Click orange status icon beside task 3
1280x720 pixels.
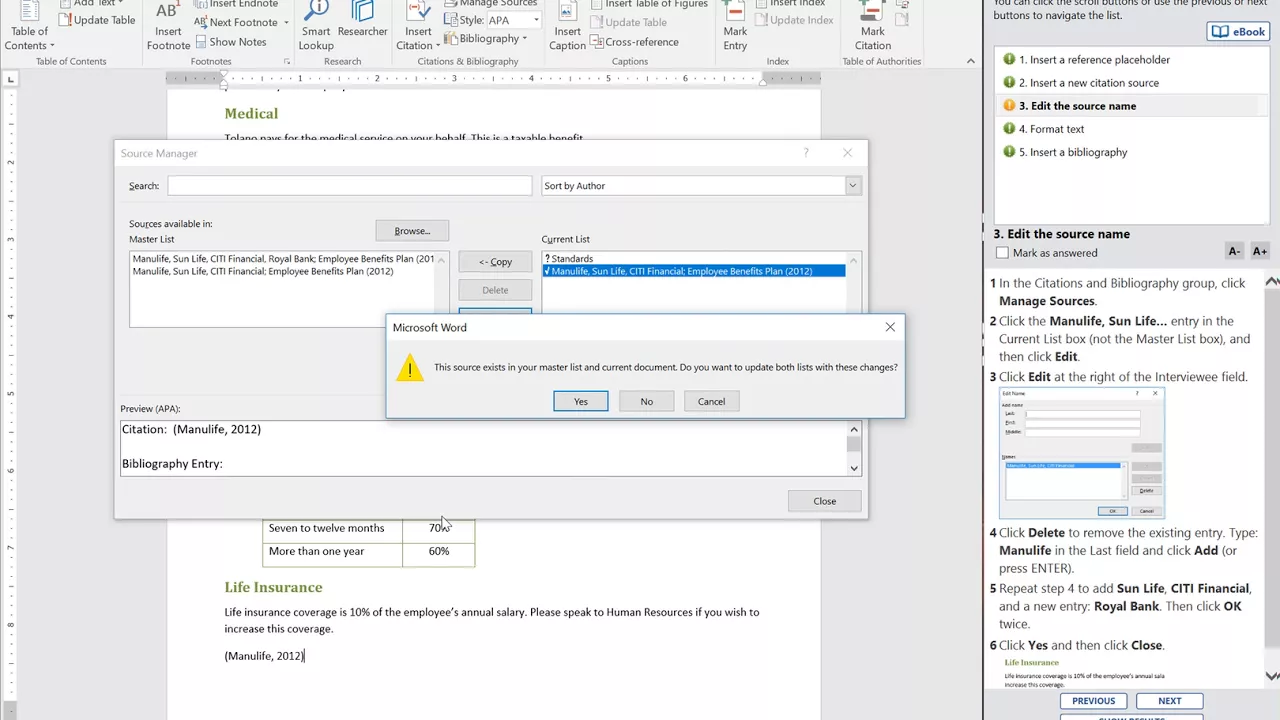(1008, 105)
